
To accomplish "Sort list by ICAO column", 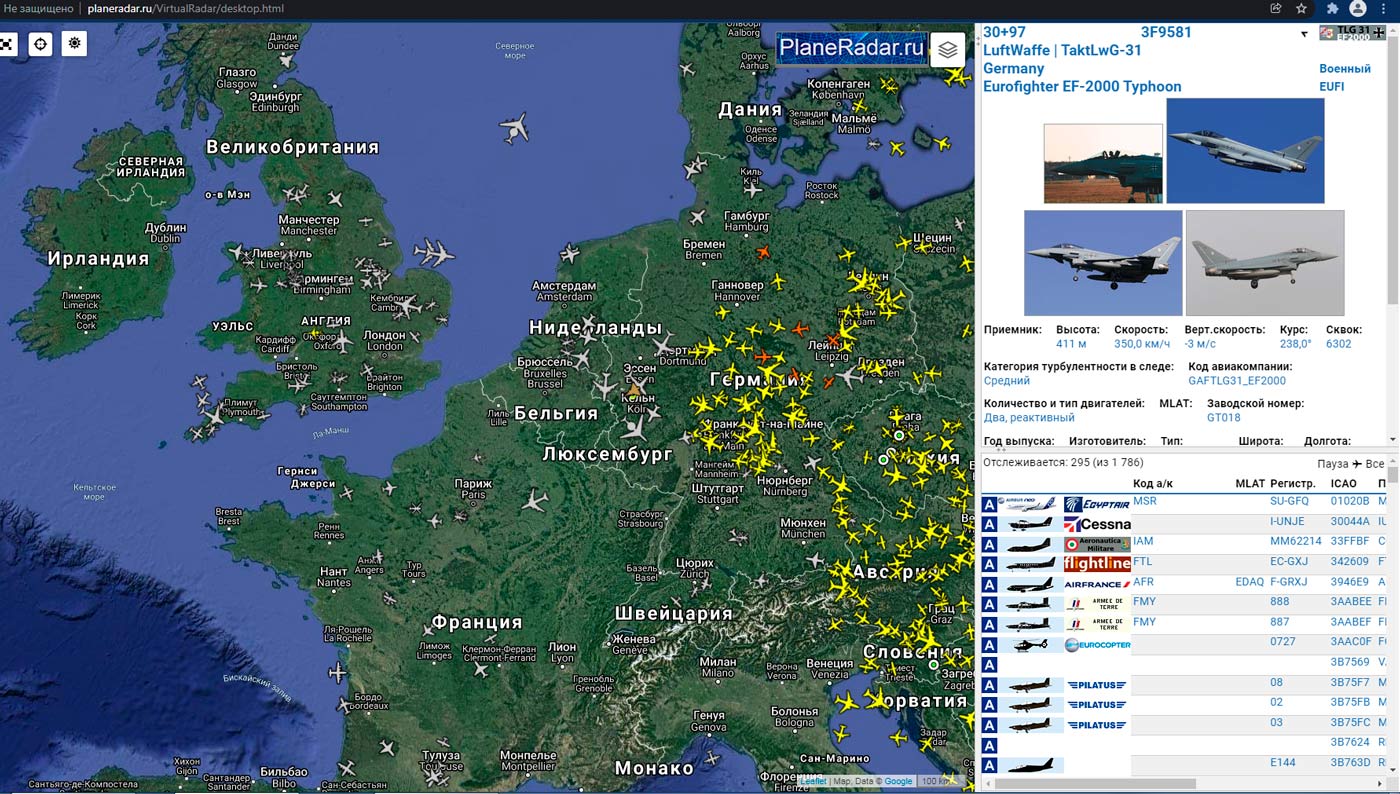I will 1344,483.
